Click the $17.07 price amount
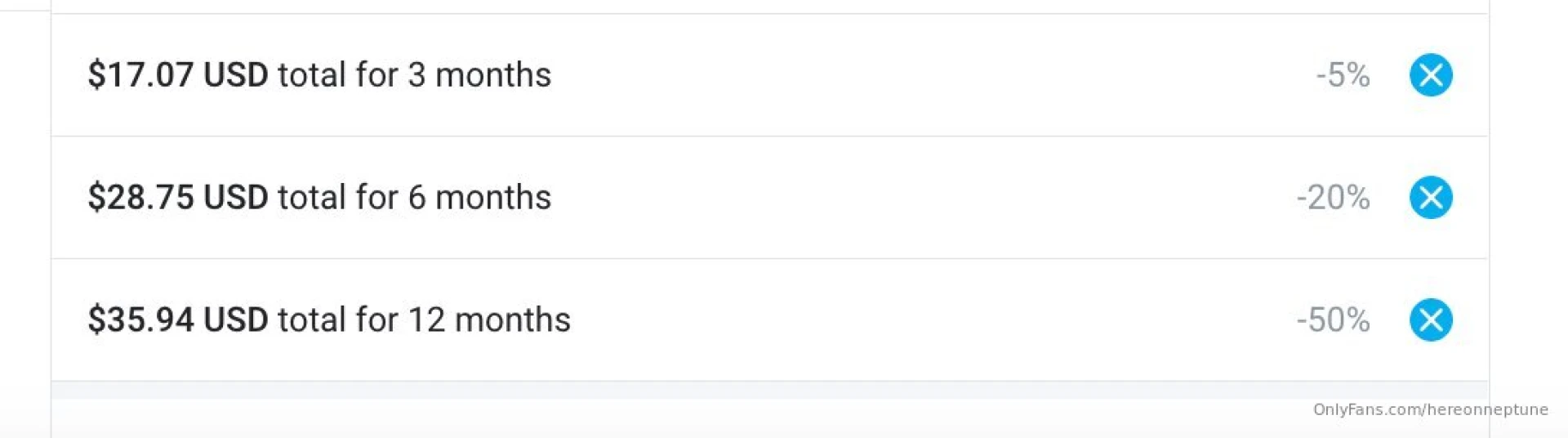The width and height of the screenshot is (1568, 438). pyautogui.click(x=140, y=75)
